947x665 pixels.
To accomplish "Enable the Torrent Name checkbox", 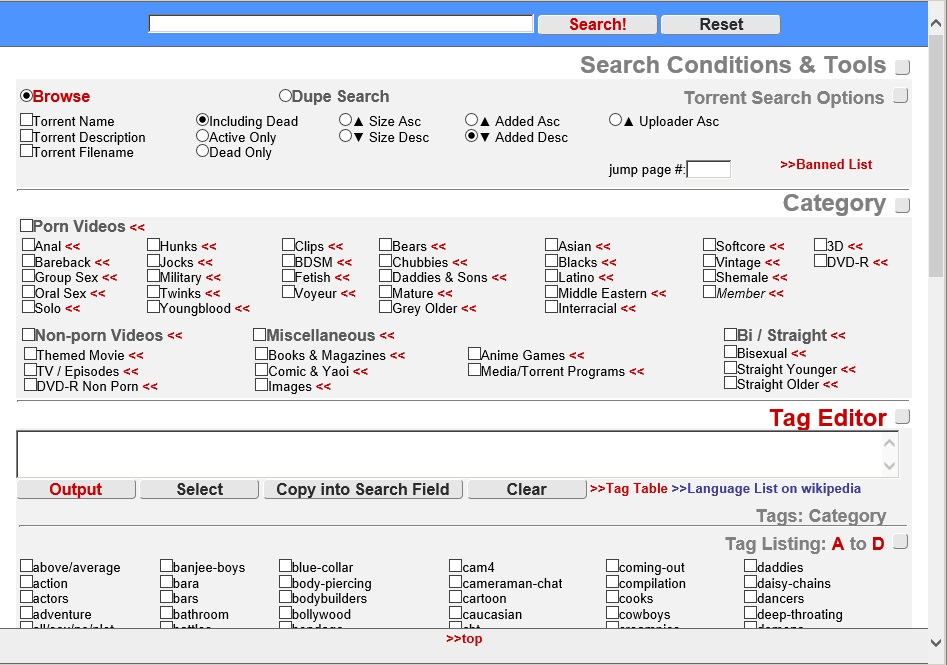I will point(27,121).
